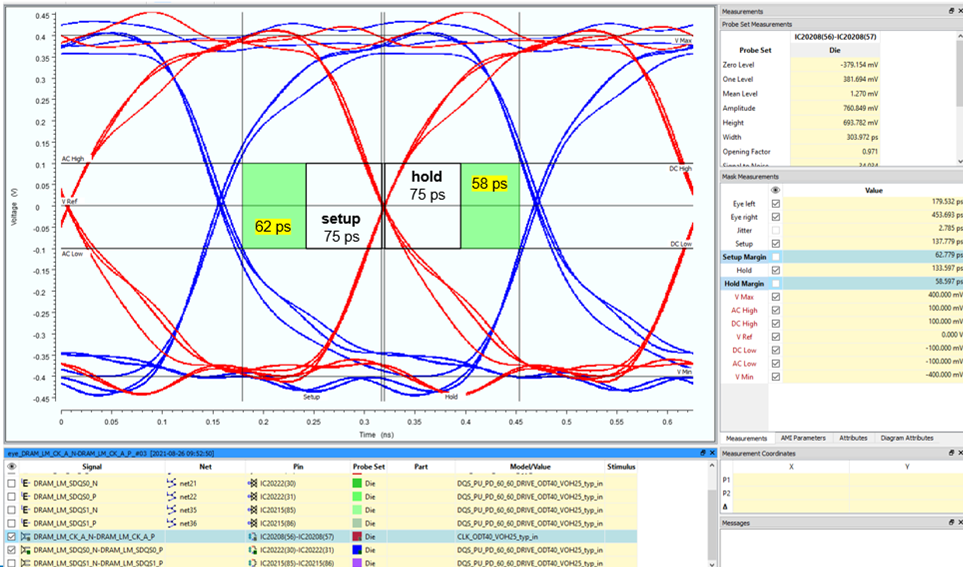The image size is (963, 567).
Task: Click the float icon on Measurements panel title
Action: tap(950, 9)
